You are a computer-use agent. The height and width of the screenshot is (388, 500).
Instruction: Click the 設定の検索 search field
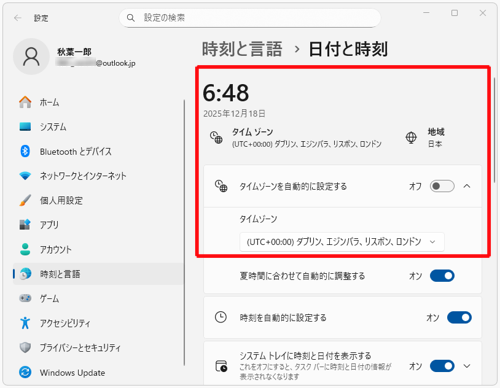pos(250,18)
